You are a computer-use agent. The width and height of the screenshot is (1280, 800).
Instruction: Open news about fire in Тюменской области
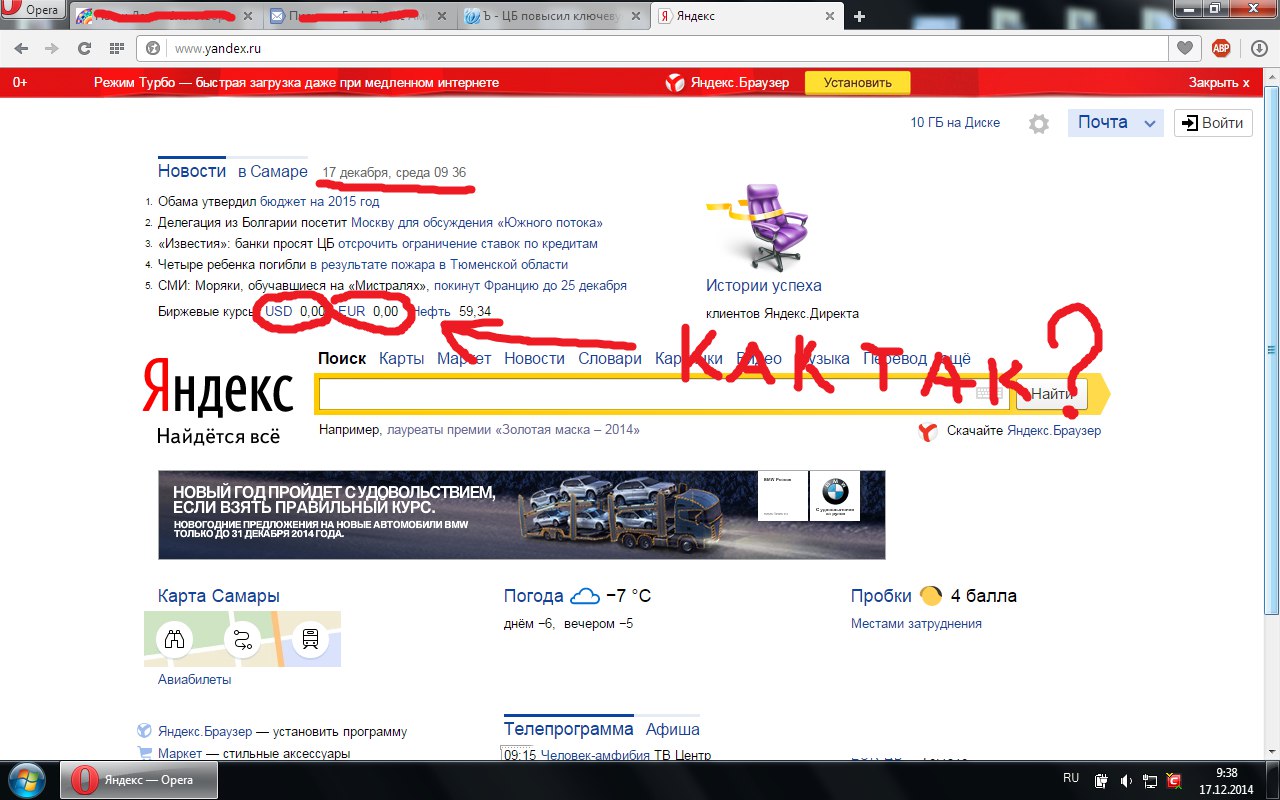pos(439,264)
